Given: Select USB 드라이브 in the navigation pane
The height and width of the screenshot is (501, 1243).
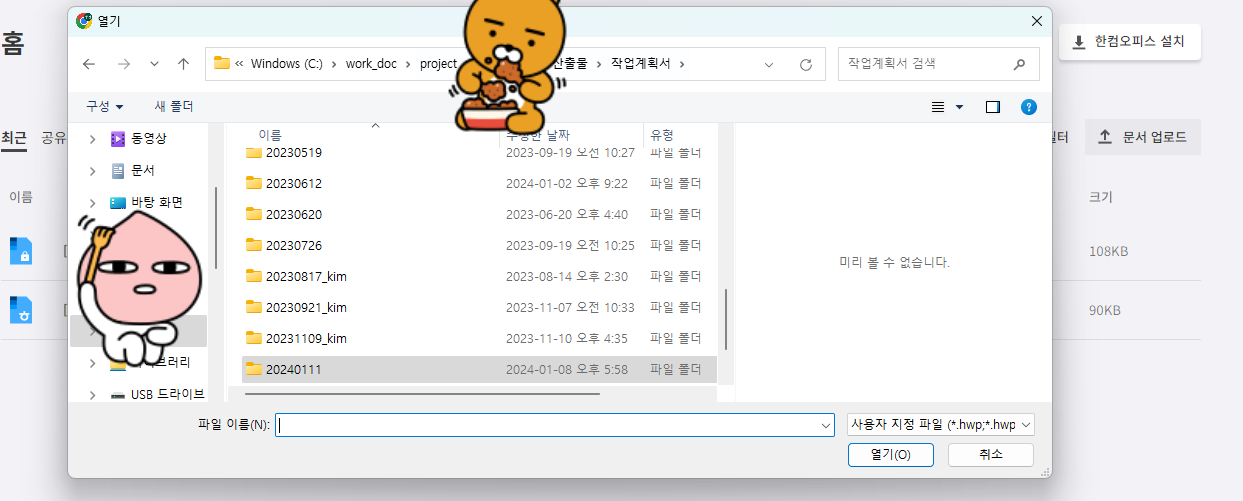Looking at the screenshot, I should 168,394.
